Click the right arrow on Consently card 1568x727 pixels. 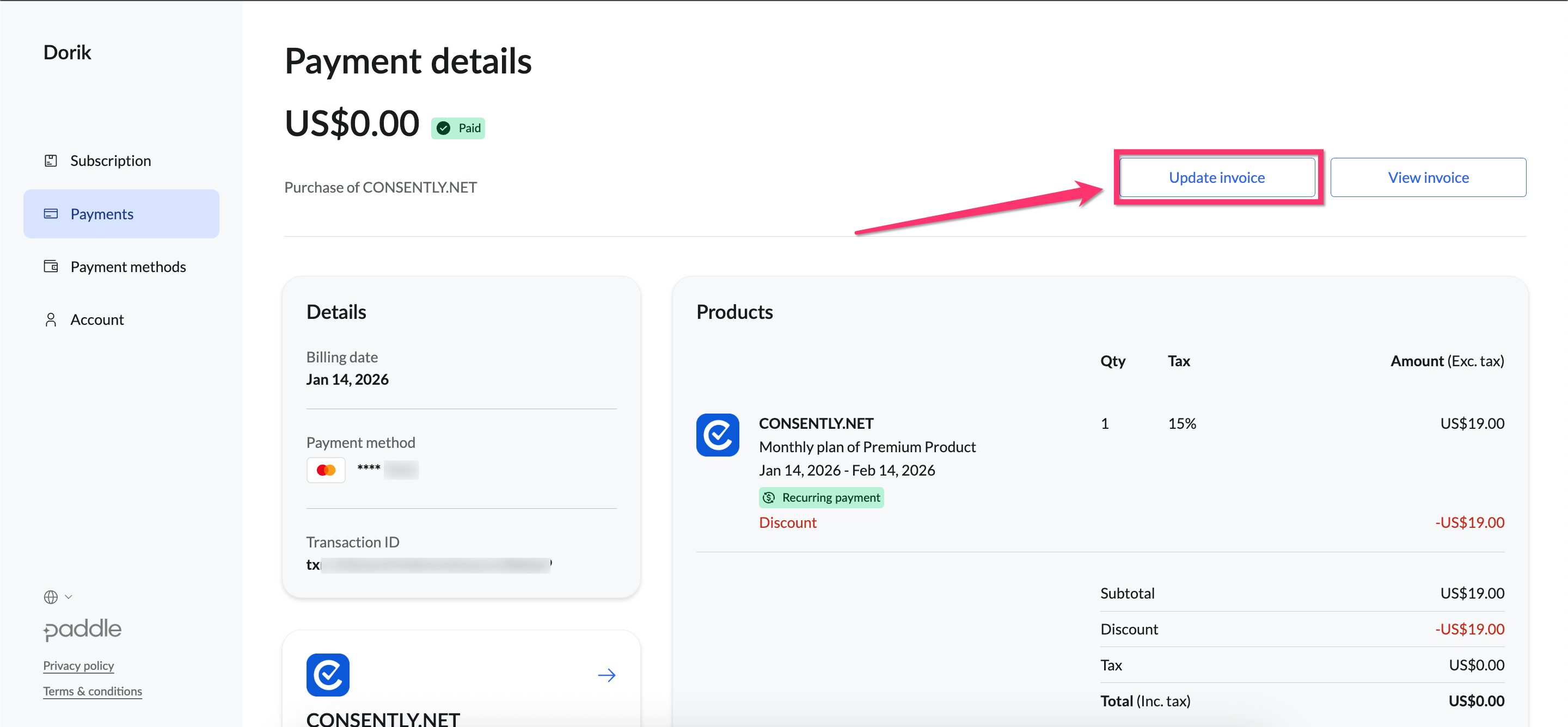click(x=607, y=675)
